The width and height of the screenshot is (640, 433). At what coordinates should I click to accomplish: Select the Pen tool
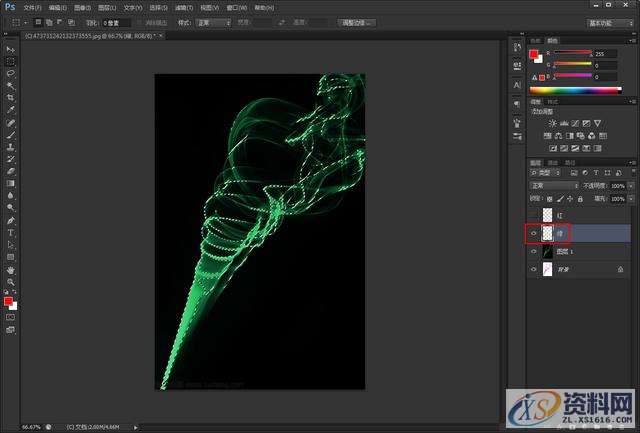[x=11, y=220]
